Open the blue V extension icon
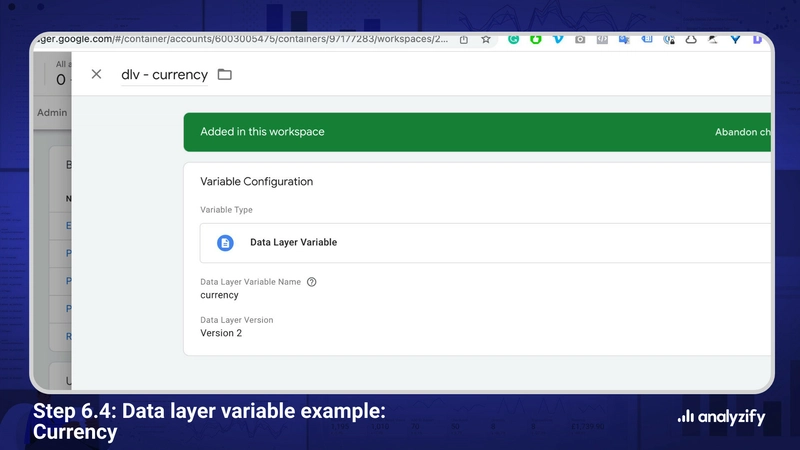This screenshot has height=450, width=800. (x=558, y=39)
